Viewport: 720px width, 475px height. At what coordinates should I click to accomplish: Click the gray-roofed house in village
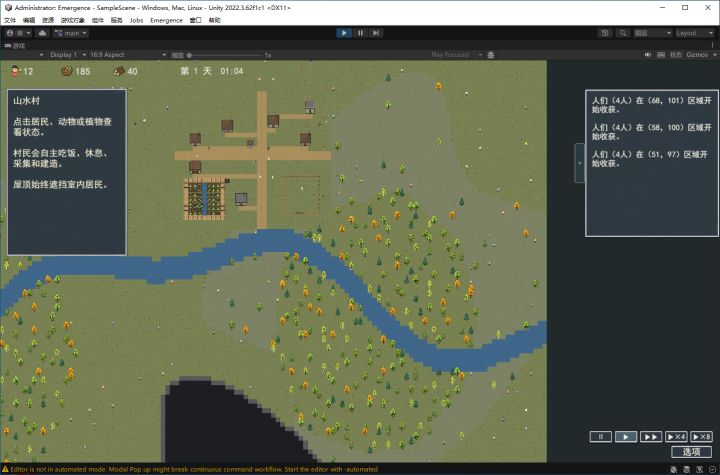(x=310, y=107)
